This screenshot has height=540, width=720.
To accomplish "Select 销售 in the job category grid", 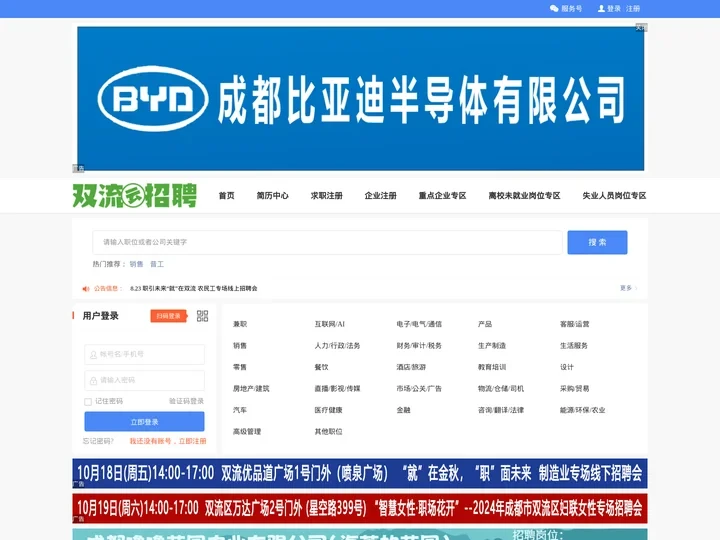I will pos(240,345).
